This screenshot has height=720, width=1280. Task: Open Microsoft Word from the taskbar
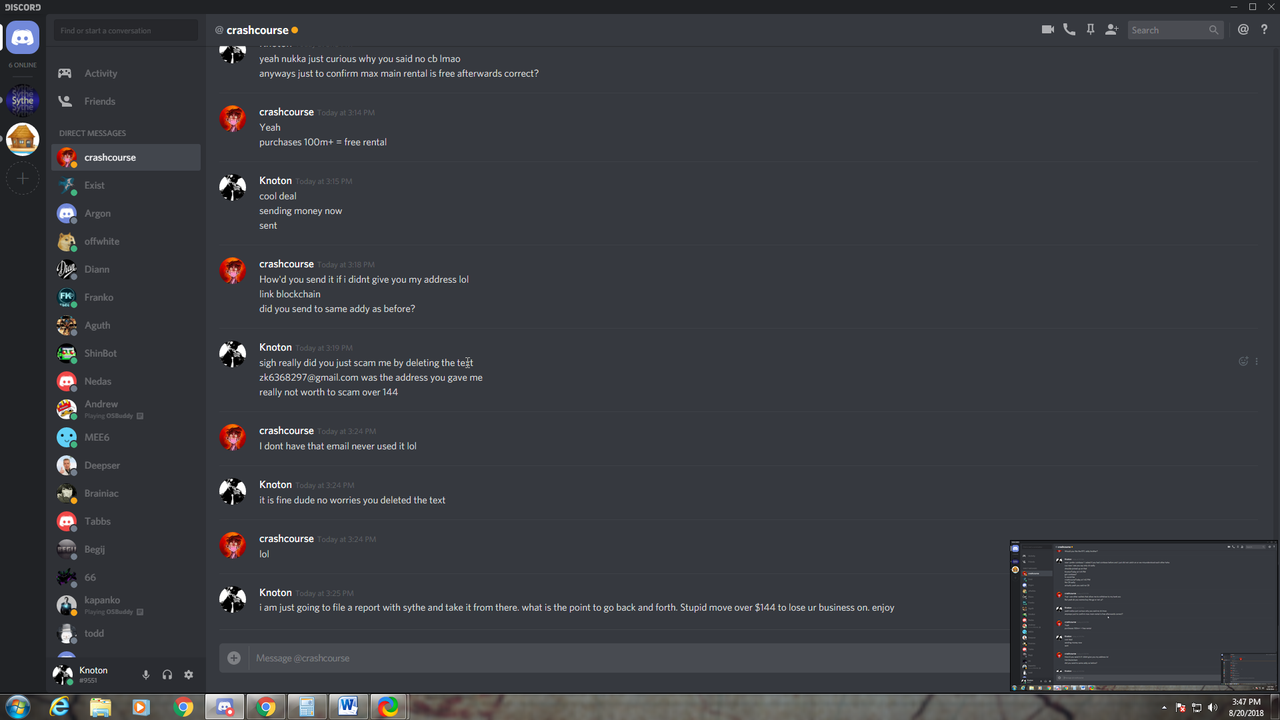347,707
